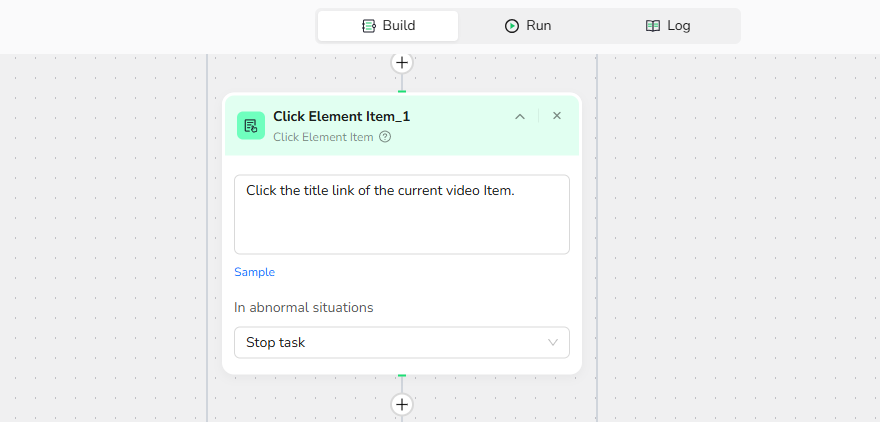Click the 'Click Element Item' subtitle text

[323, 137]
